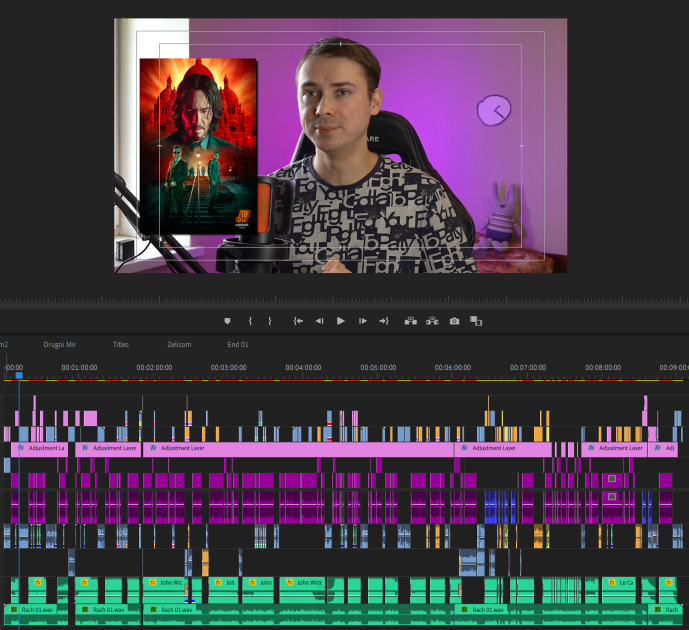The image size is (689, 630).
Task: Click the Add Marker button
Action: (x=227, y=321)
